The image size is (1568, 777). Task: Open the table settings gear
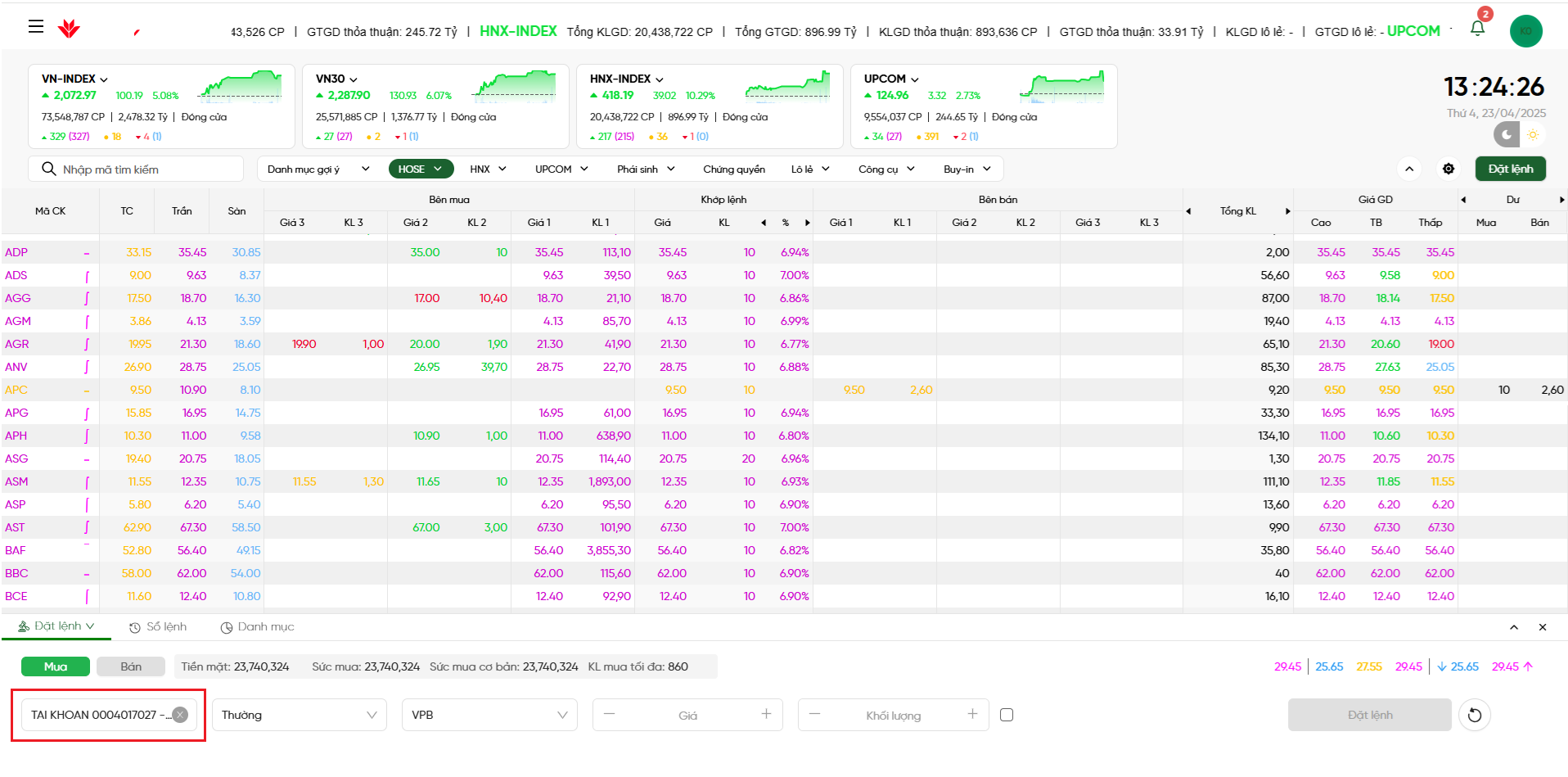(x=1449, y=169)
